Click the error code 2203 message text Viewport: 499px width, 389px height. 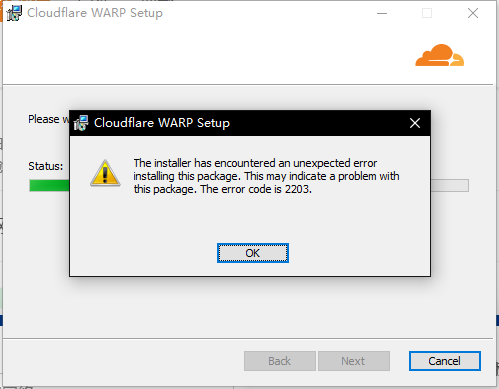tap(266, 176)
